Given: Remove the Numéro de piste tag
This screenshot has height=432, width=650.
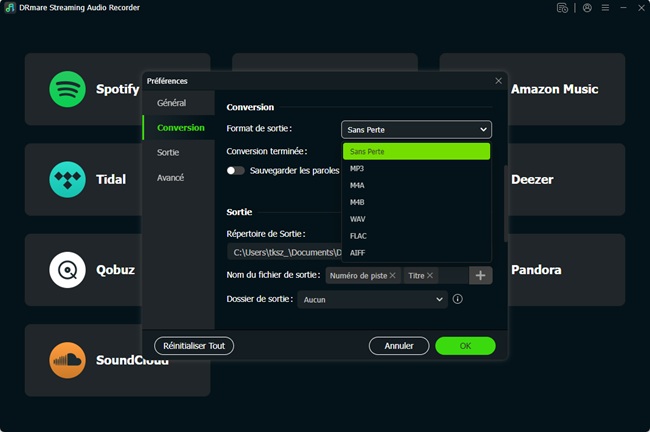Looking at the screenshot, I should pos(393,275).
